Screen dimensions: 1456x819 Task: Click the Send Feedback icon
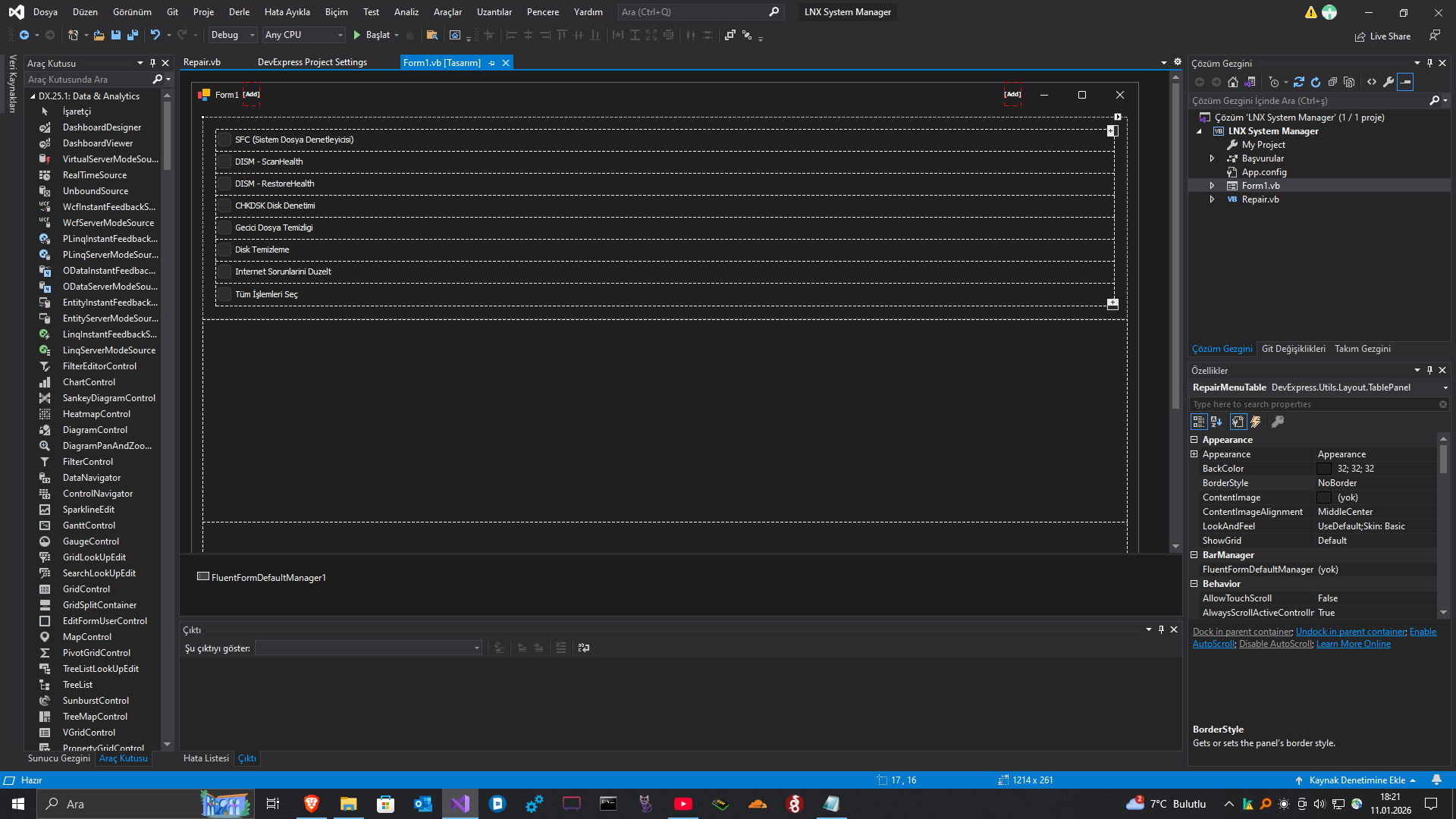pyautogui.click(x=1434, y=36)
